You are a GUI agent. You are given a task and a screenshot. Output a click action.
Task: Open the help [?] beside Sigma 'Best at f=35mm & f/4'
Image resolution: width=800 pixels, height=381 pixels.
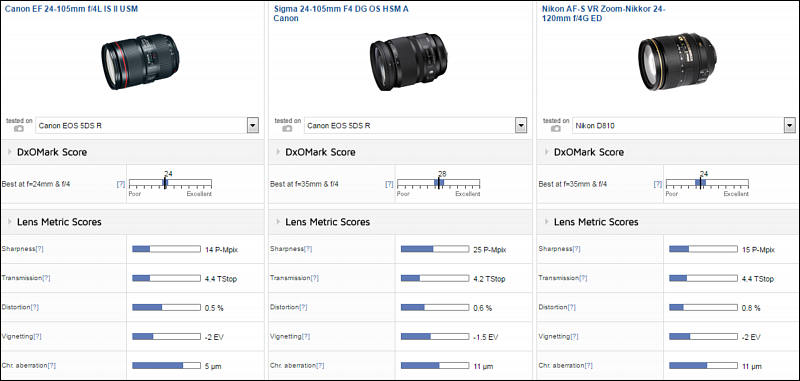(389, 184)
